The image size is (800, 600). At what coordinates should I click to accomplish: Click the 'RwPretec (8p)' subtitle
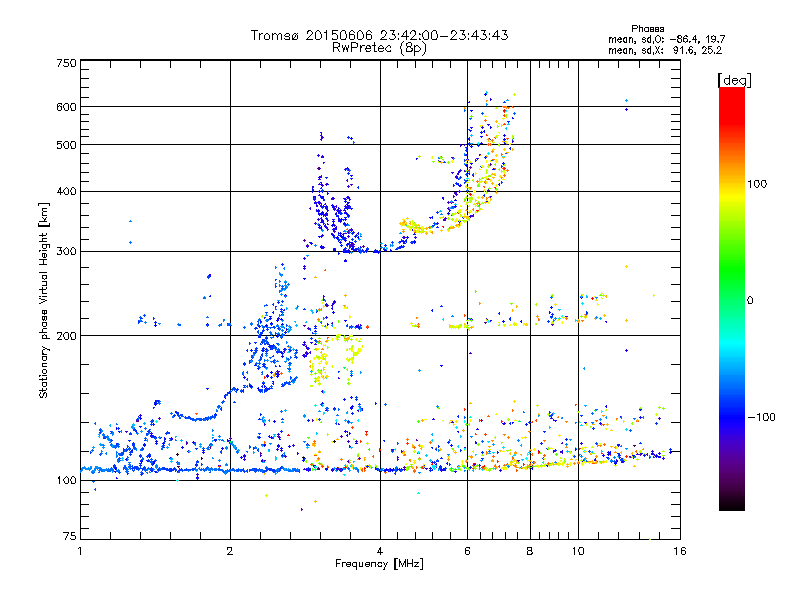(379, 48)
